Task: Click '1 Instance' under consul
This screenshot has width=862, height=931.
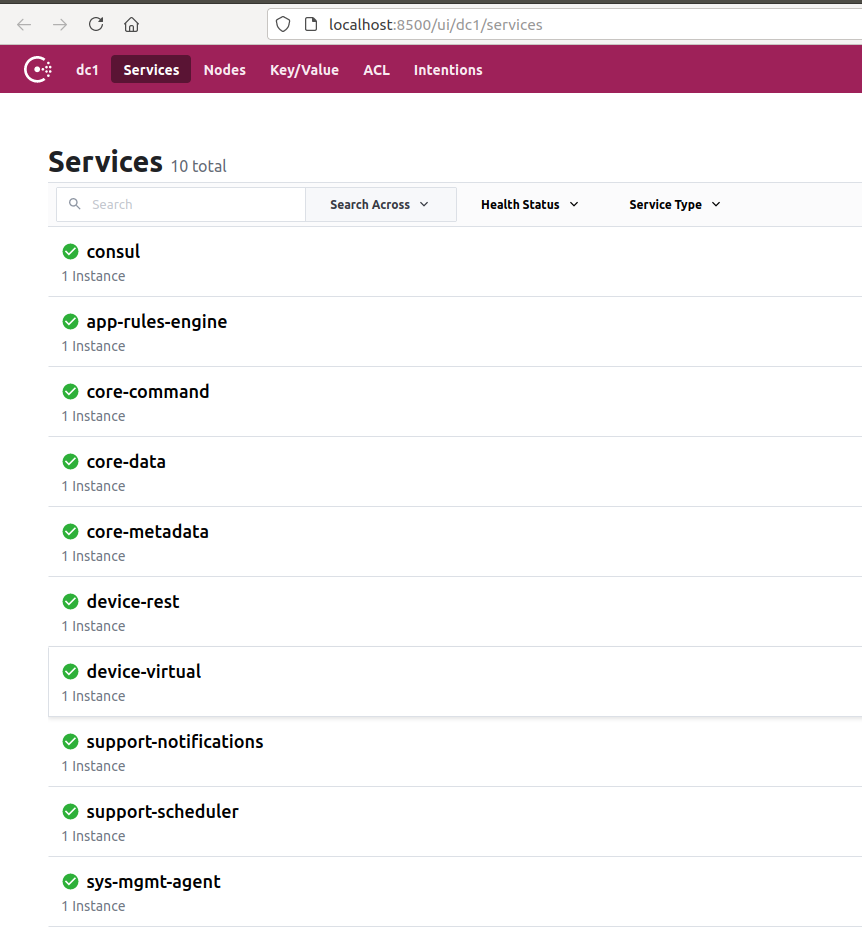Action: (93, 276)
